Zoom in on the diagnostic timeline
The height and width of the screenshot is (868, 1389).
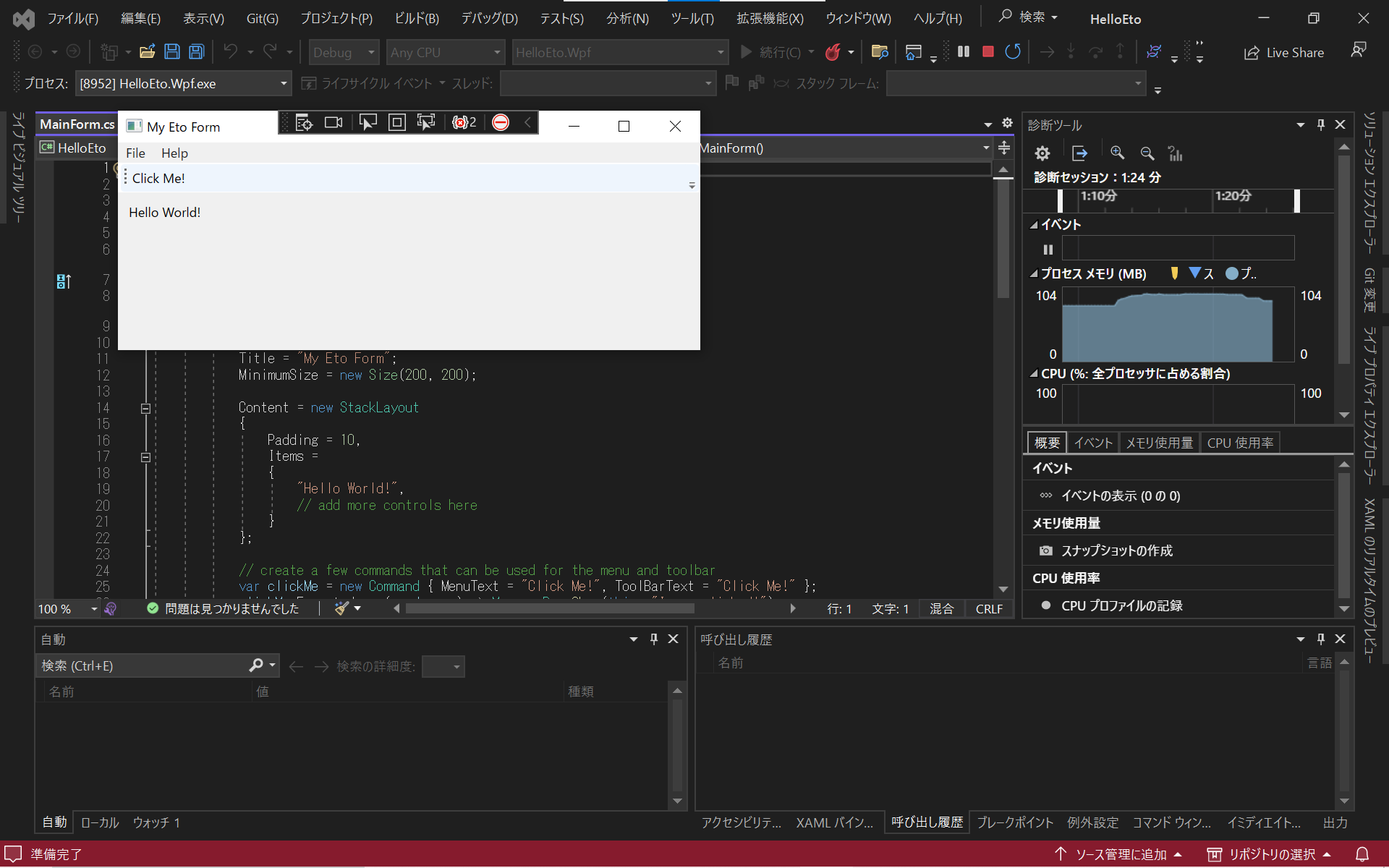1118,153
